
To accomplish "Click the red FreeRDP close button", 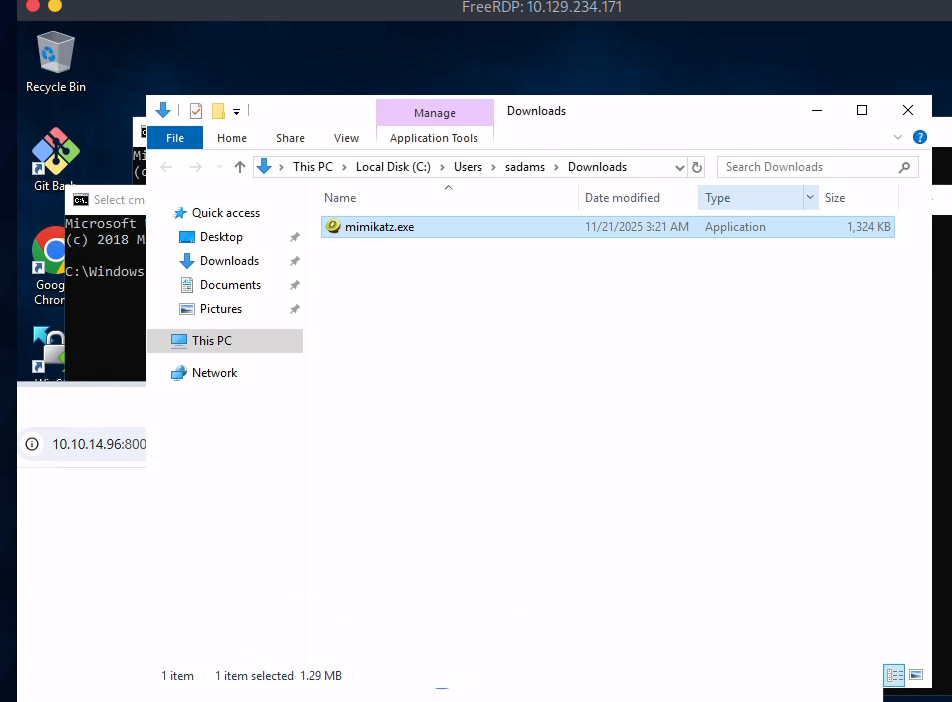I will tap(33, 6).
